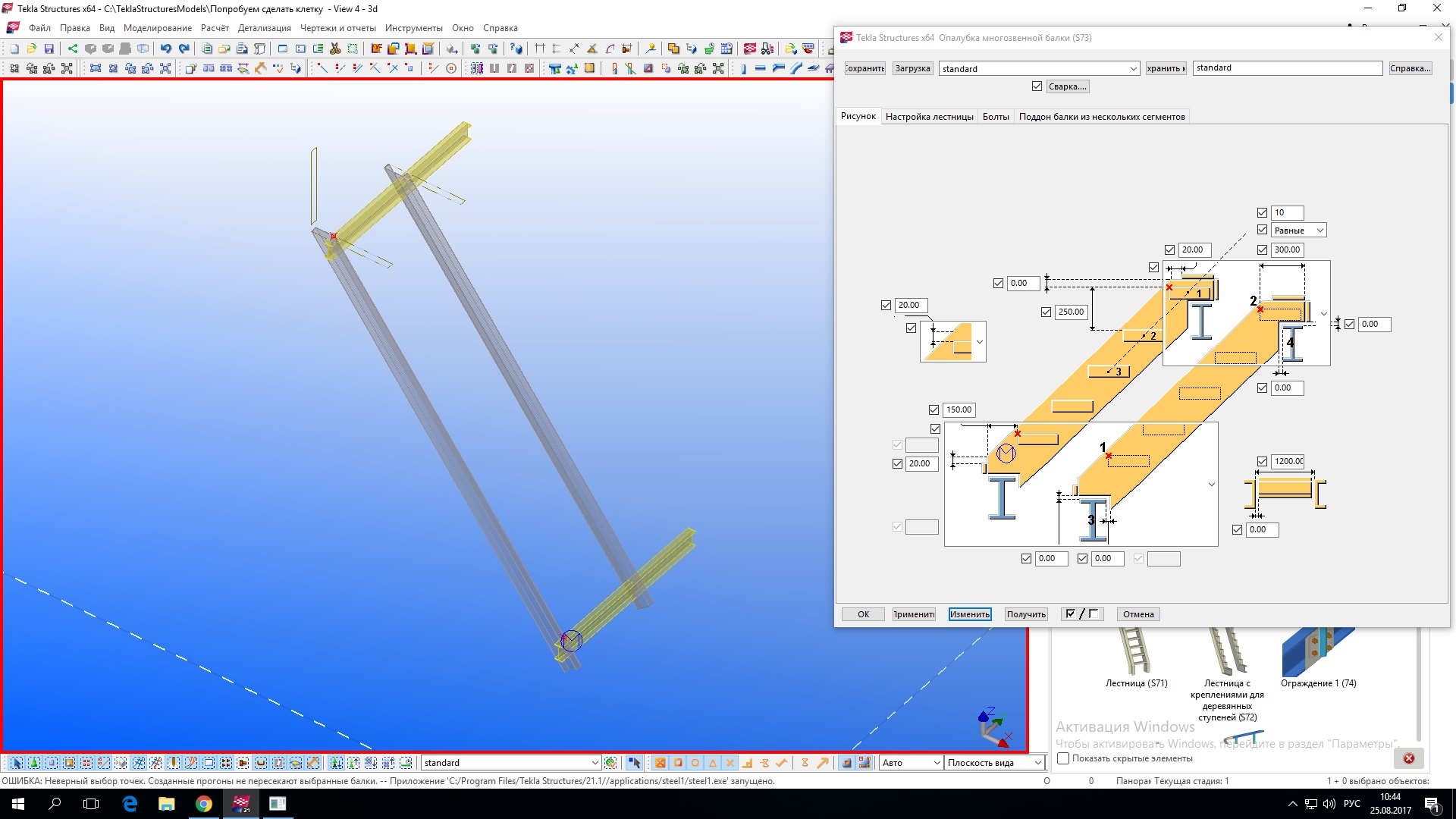Click the Save model icon in toolbar

(49, 49)
